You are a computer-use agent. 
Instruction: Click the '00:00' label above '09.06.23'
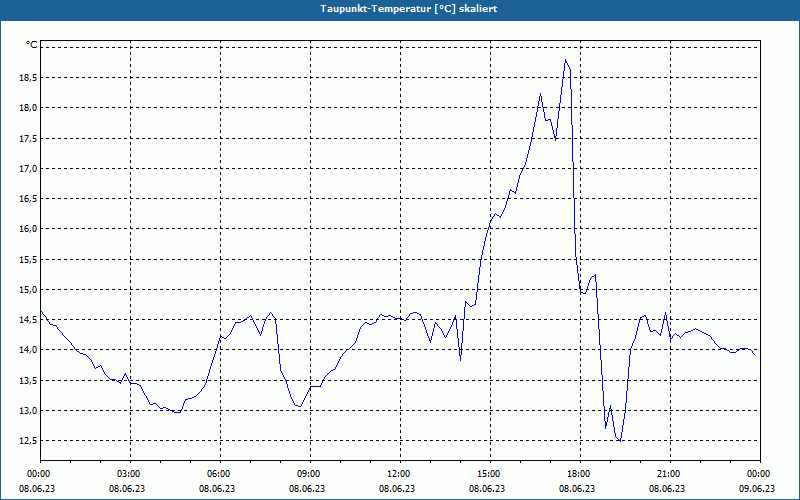pos(760,474)
